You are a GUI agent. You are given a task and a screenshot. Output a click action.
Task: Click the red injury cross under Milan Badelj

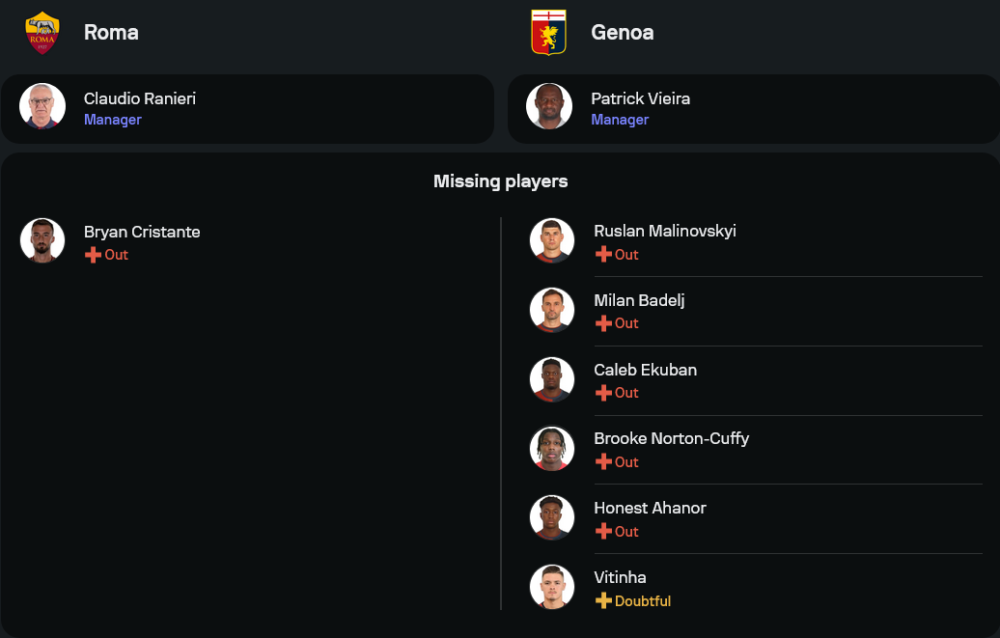tap(603, 324)
